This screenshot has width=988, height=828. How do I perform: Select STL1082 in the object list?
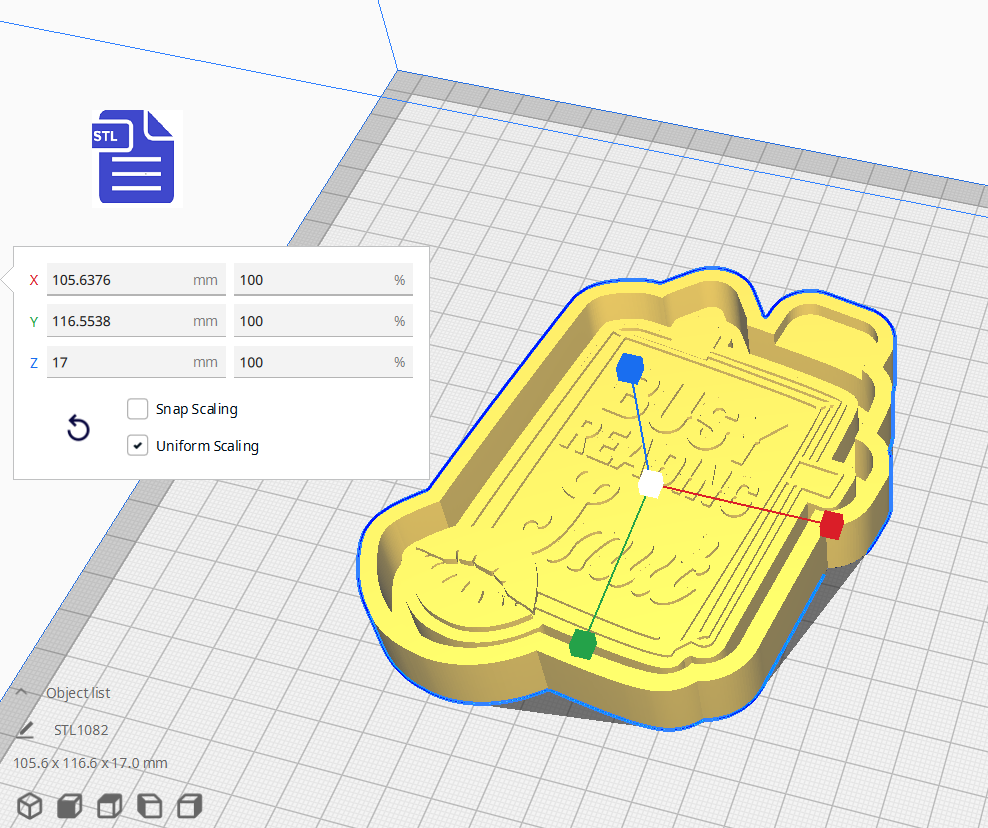click(x=79, y=730)
